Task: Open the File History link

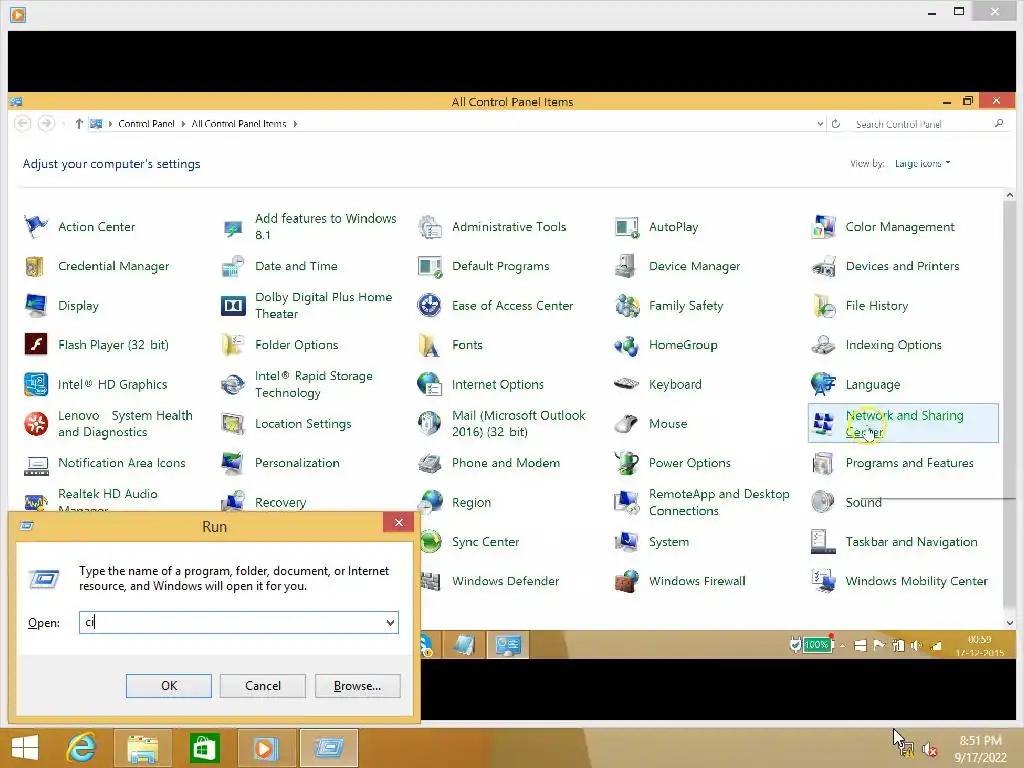Action: click(x=876, y=306)
